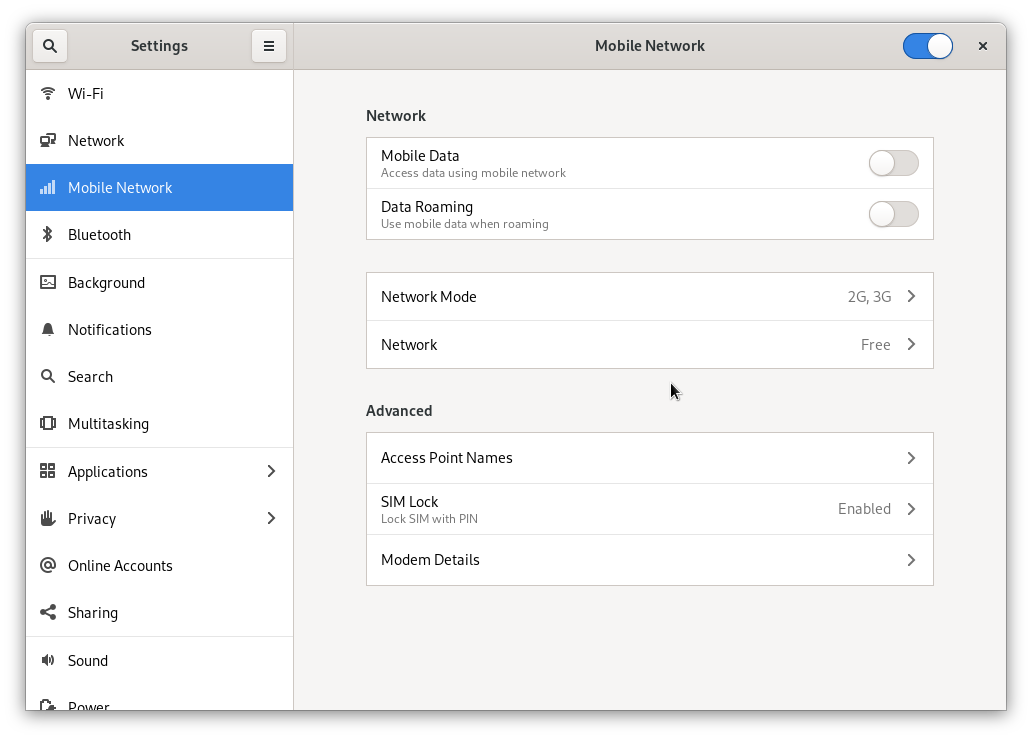Expand the Privacy sidebar chevron
The width and height of the screenshot is (1032, 739).
pos(271,518)
